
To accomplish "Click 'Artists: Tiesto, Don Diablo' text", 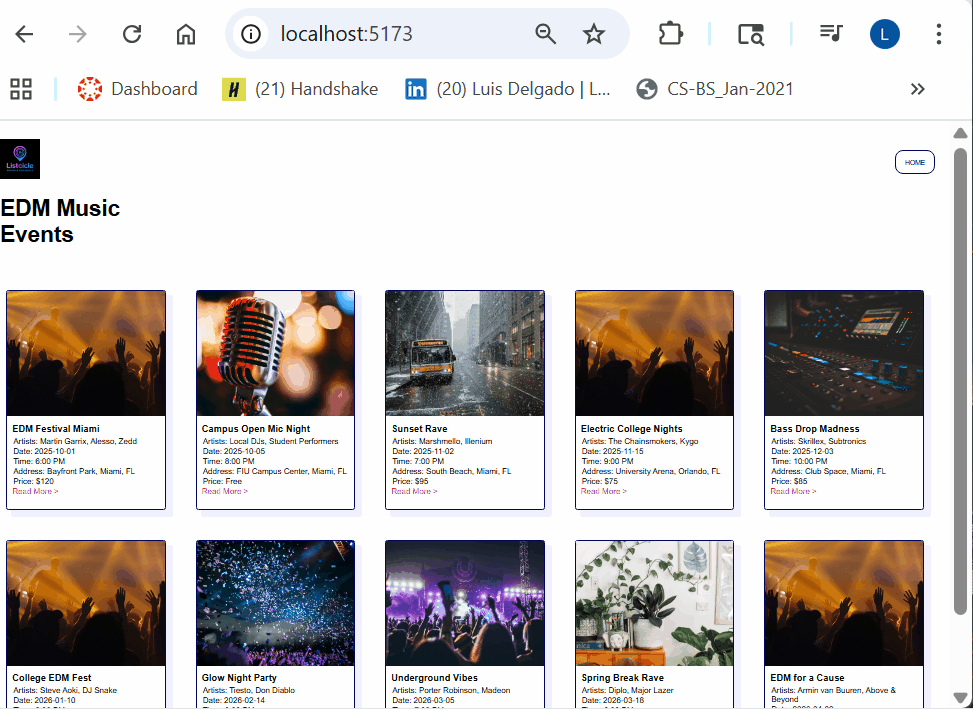I will click(x=249, y=690).
